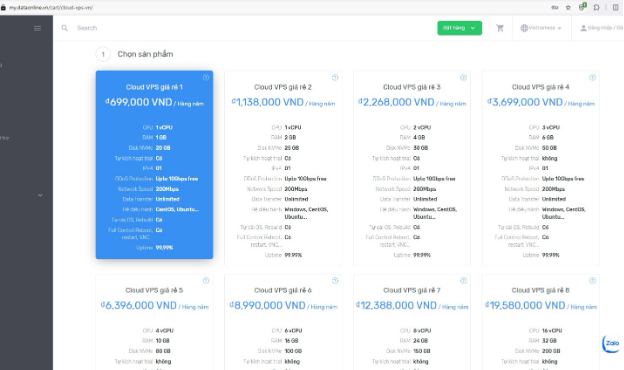Screen dimensions: 624x370
Task: Click the info icon on Cloud VPS giá rẻ 3
Action: pyautogui.click(x=463, y=78)
